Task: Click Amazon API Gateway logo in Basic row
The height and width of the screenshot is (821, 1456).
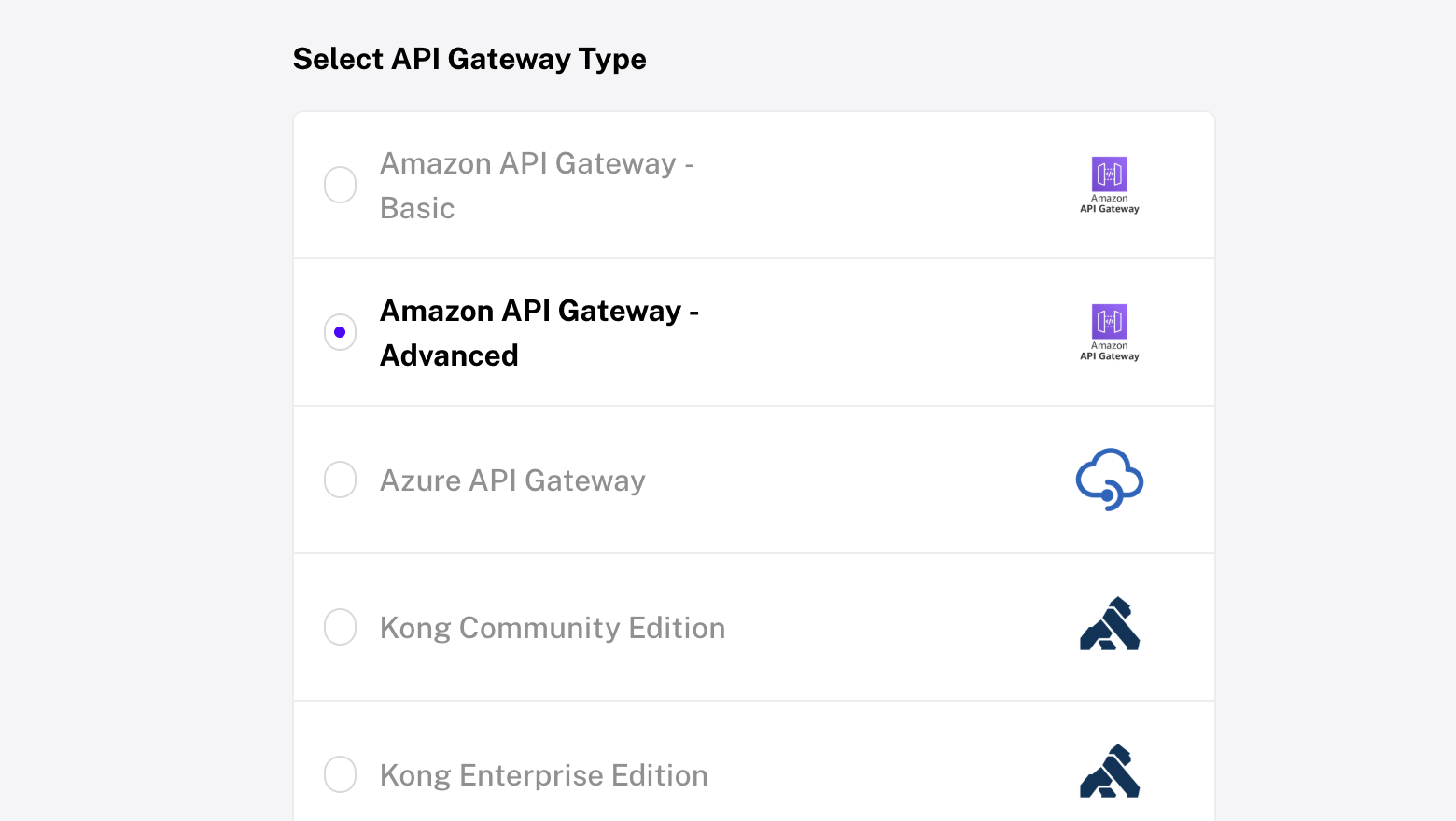Action: [1109, 185]
